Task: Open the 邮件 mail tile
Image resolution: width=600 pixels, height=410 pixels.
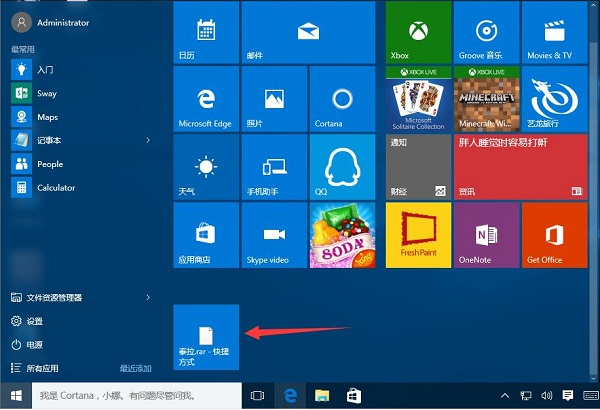Action: pos(308,32)
